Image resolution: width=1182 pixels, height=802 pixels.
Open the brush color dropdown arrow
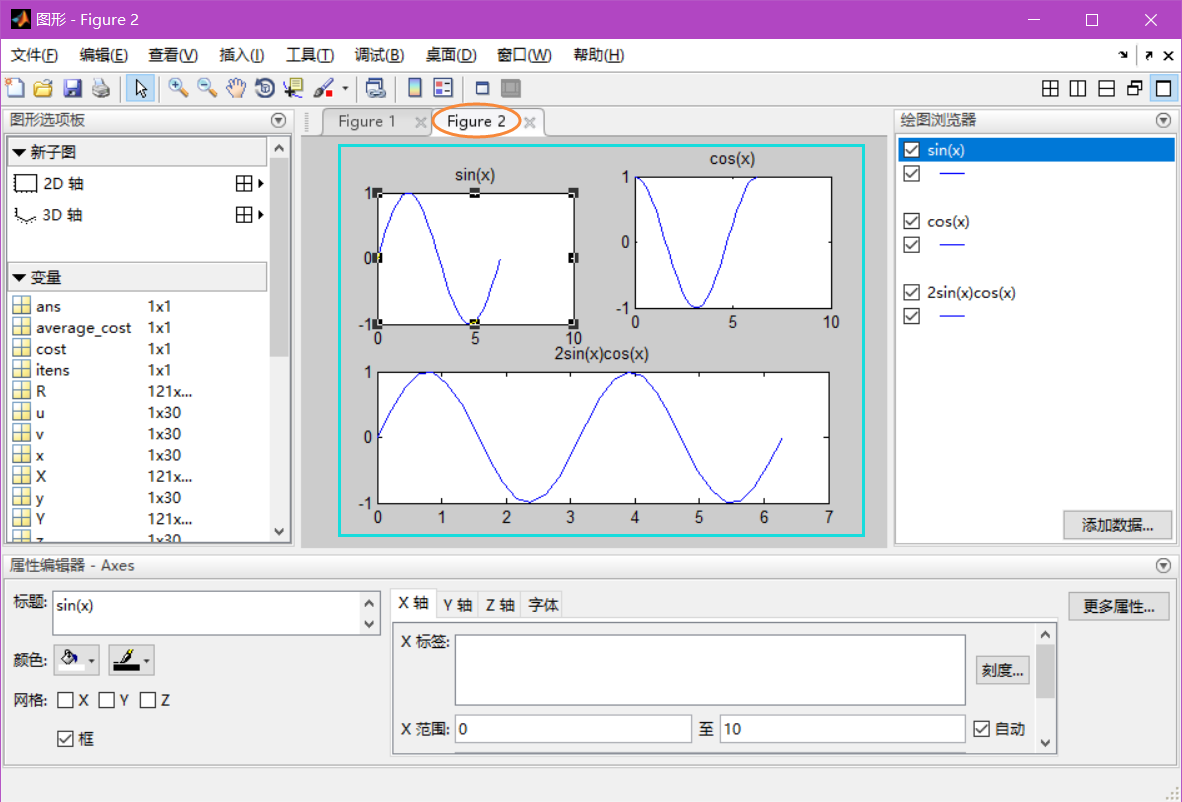pyautogui.click(x=345, y=88)
